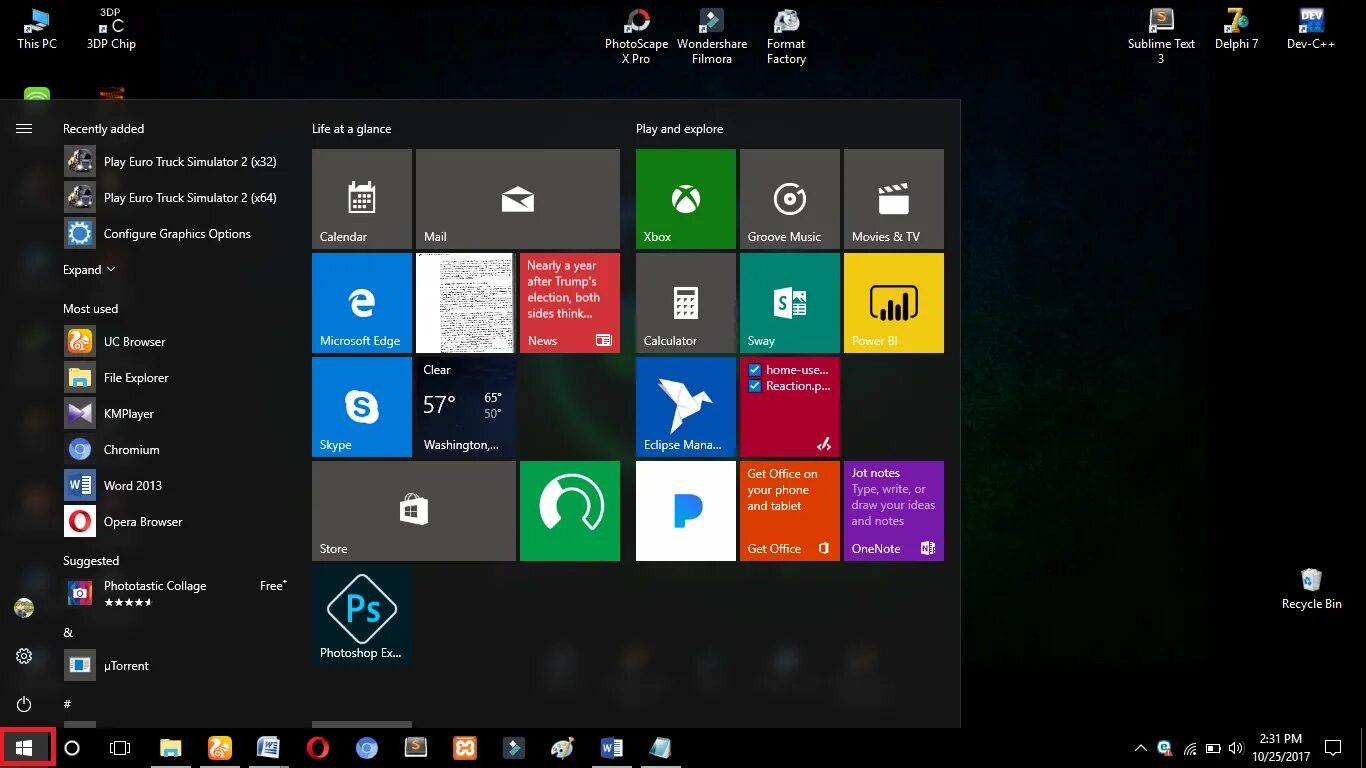Image resolution: width=1366 pixels, height=768 pixels.
Task: Open the Calculator tile
Action: [686, 303]
